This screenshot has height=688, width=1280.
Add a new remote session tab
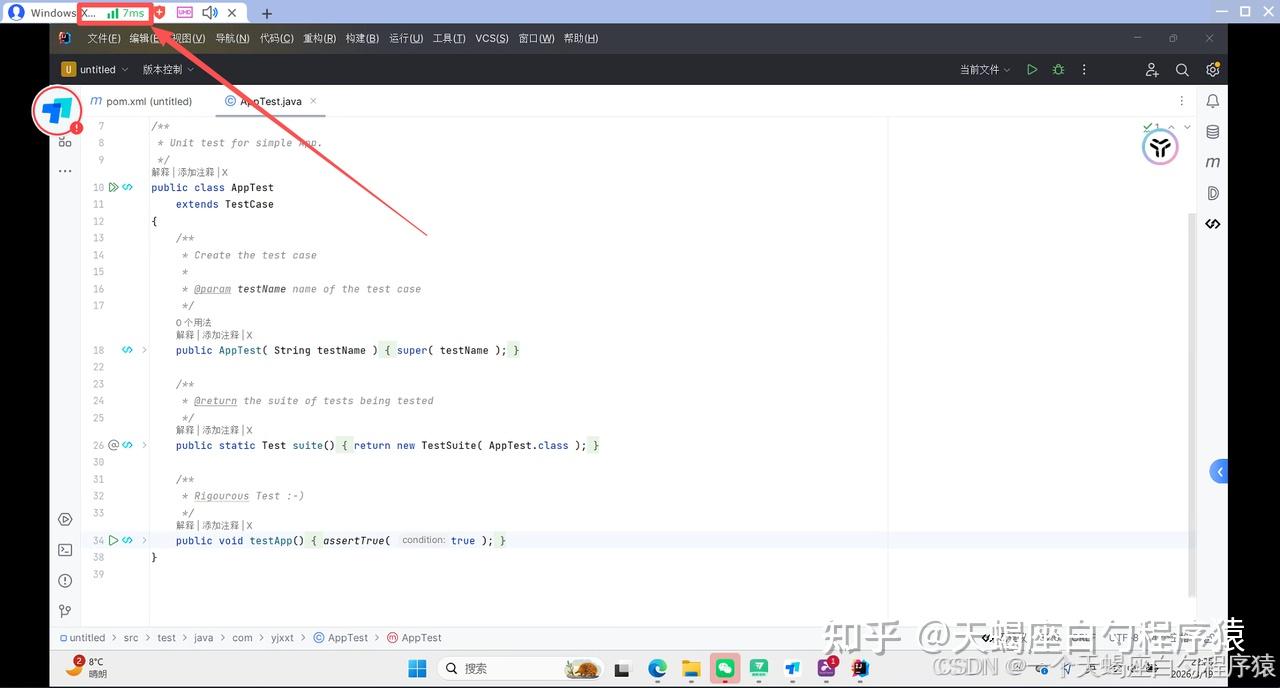266,14
